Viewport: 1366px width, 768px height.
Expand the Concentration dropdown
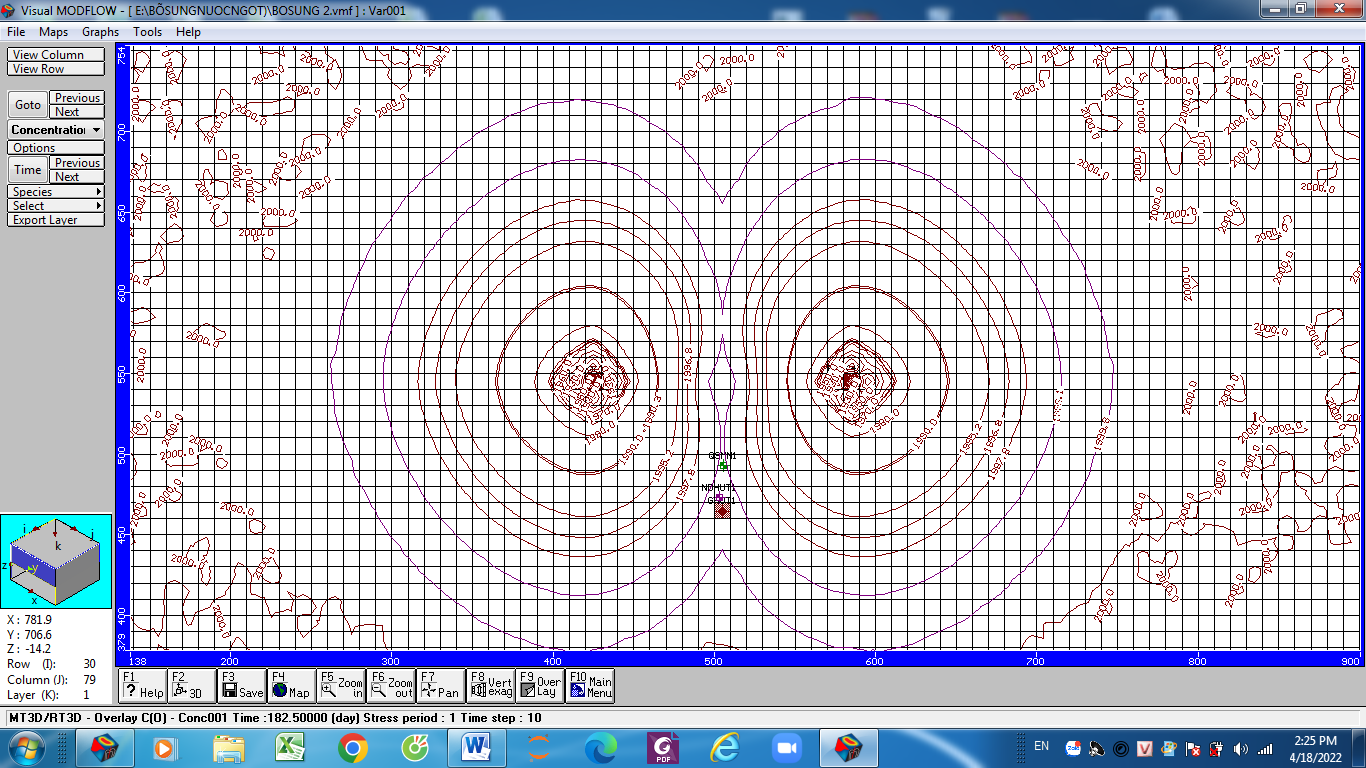click(x=96, y=130)
